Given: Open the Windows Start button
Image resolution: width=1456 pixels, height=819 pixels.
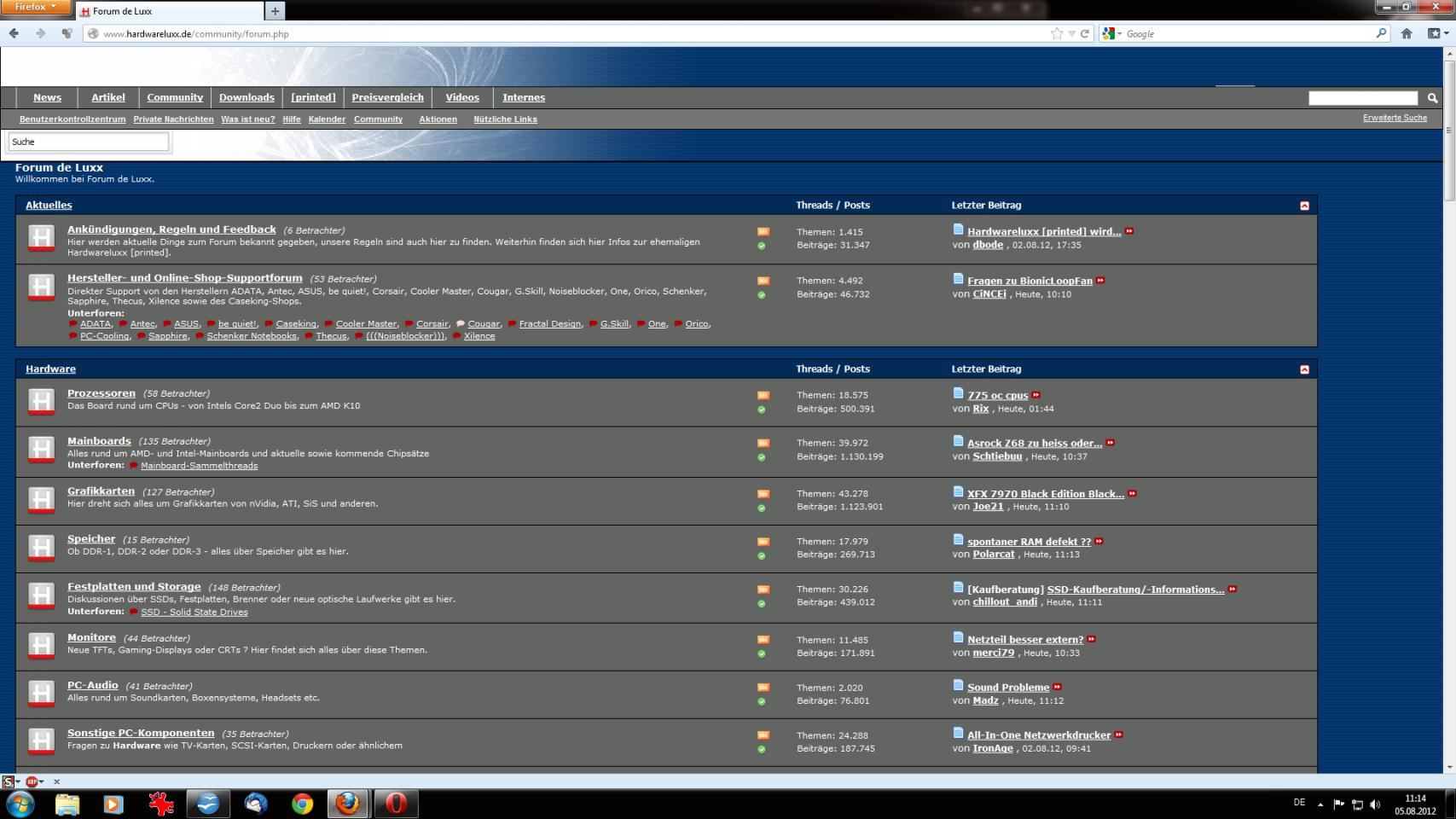Looking at the screenshot, I should 20,804.
